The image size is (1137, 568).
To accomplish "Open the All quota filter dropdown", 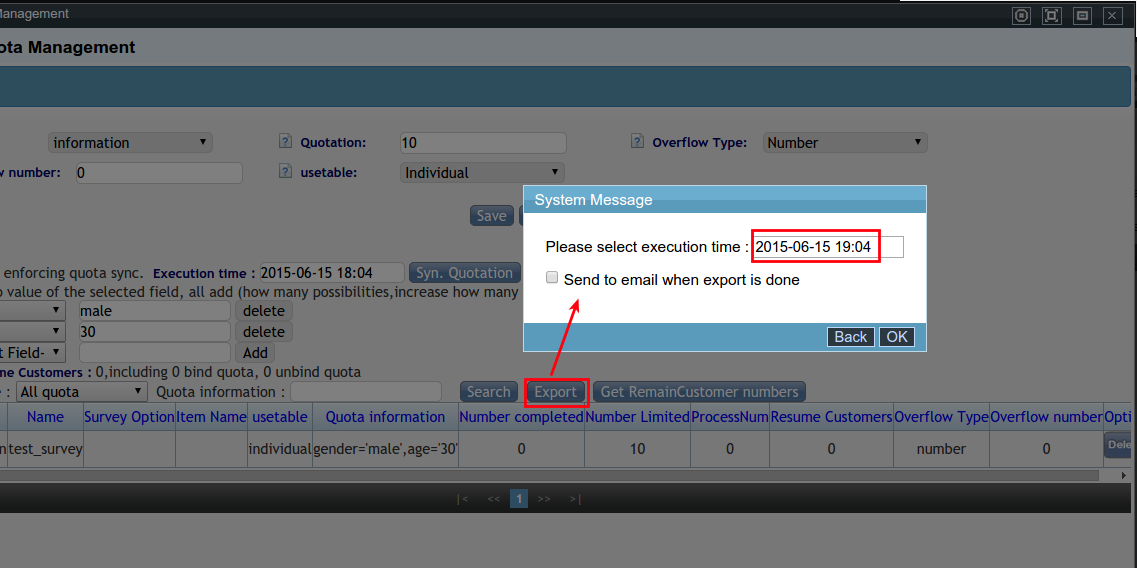I will [82, 392].
